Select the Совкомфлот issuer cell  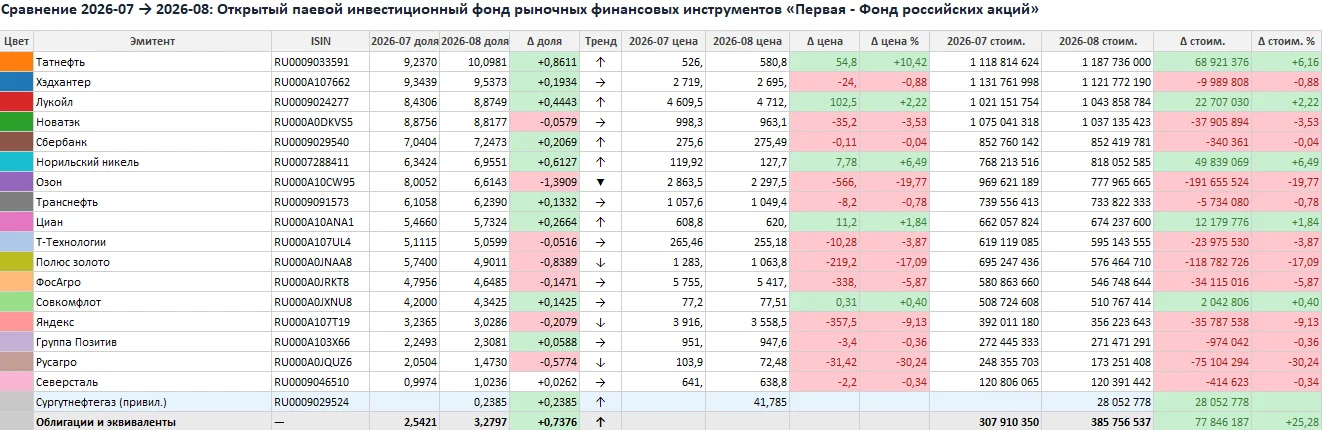[x=152, y=301]
